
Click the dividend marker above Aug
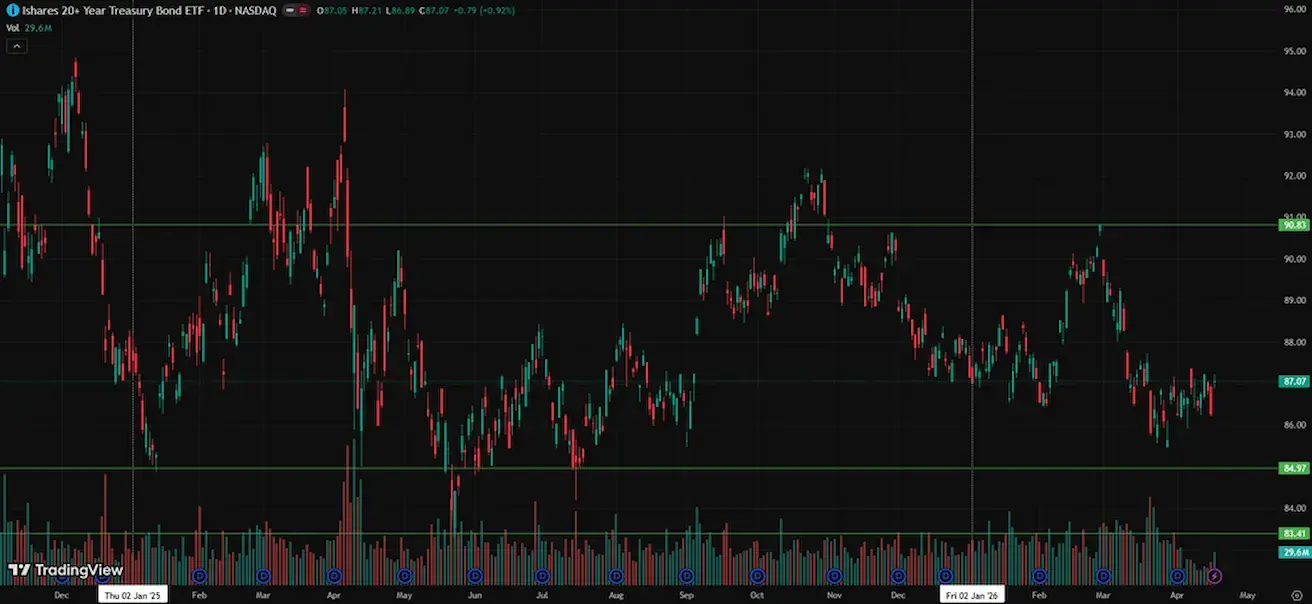click(616, 576)
